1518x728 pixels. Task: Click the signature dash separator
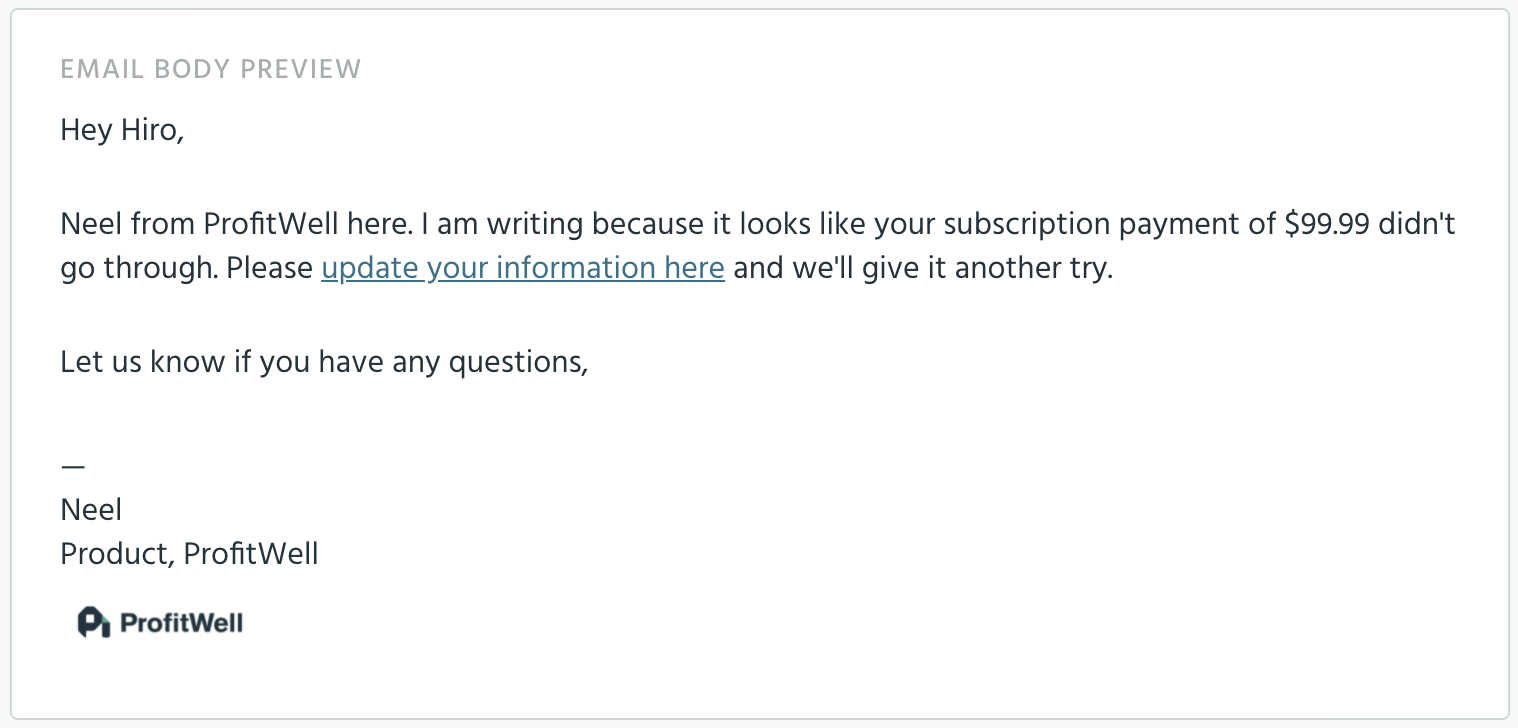(x=73, y=467)
